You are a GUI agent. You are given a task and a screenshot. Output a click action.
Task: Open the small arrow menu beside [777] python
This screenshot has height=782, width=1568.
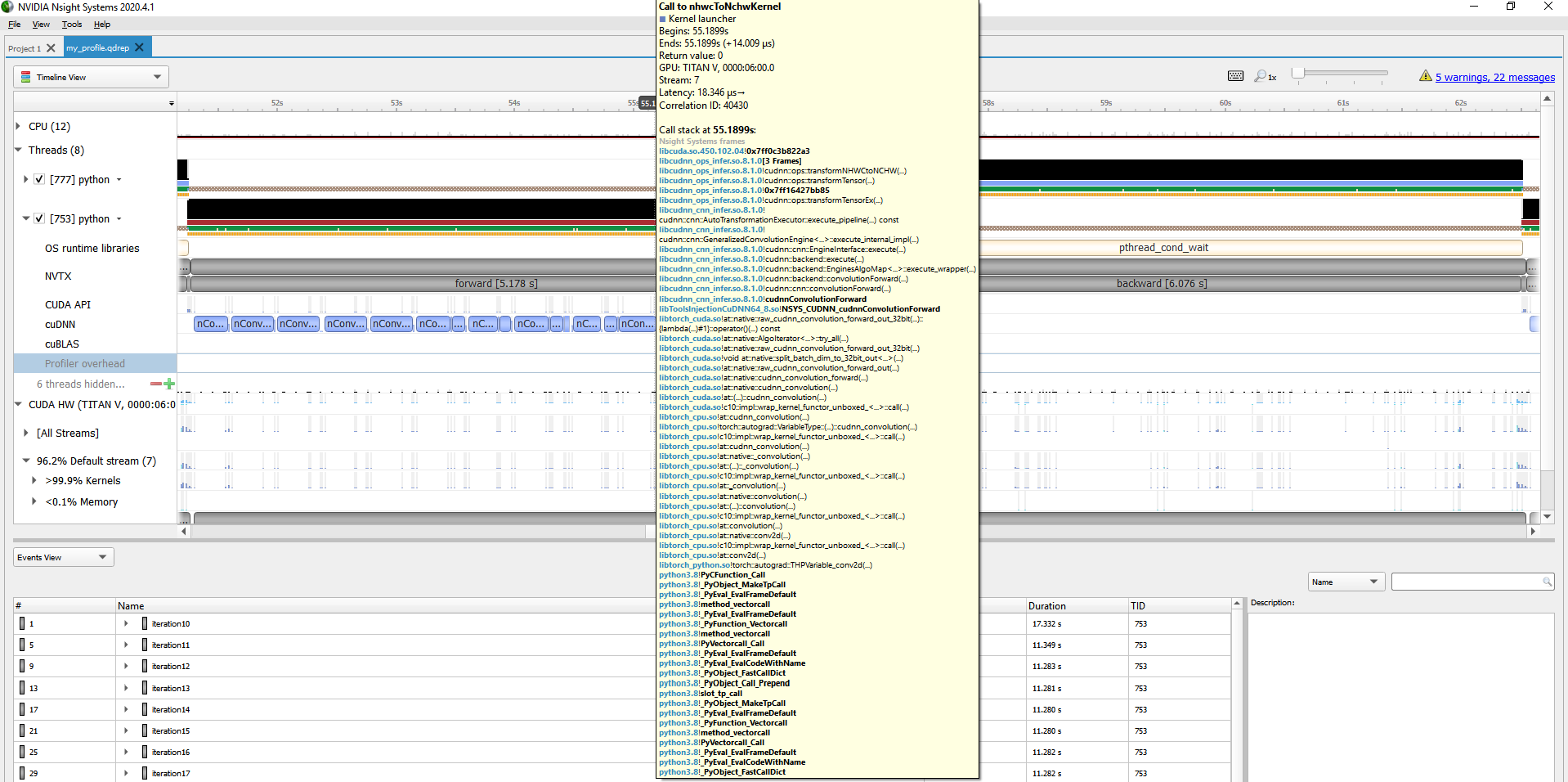(x=119, y=180)
